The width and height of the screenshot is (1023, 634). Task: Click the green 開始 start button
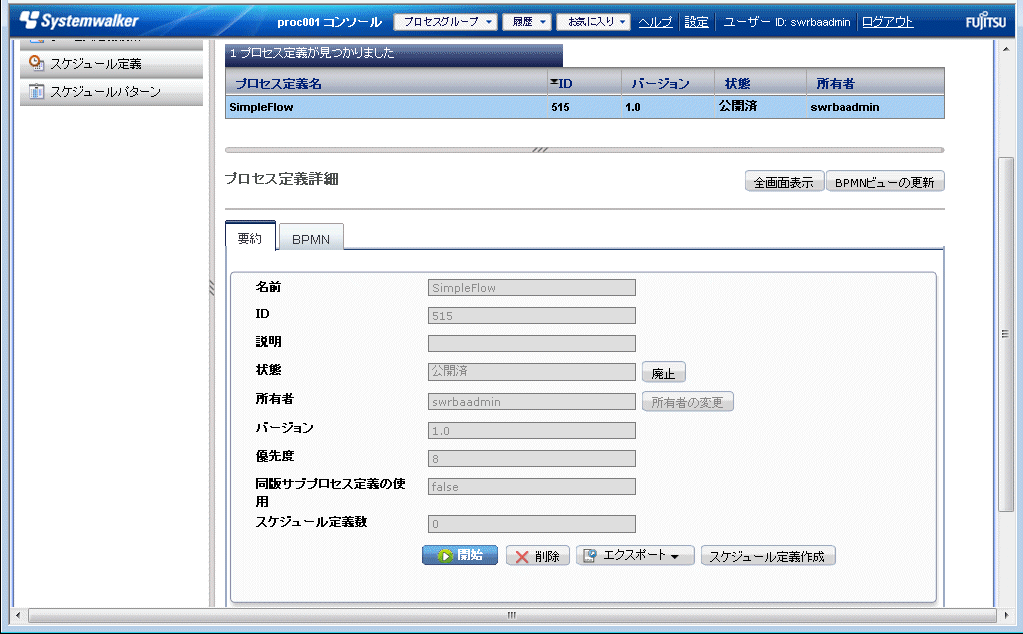[460, 556]
